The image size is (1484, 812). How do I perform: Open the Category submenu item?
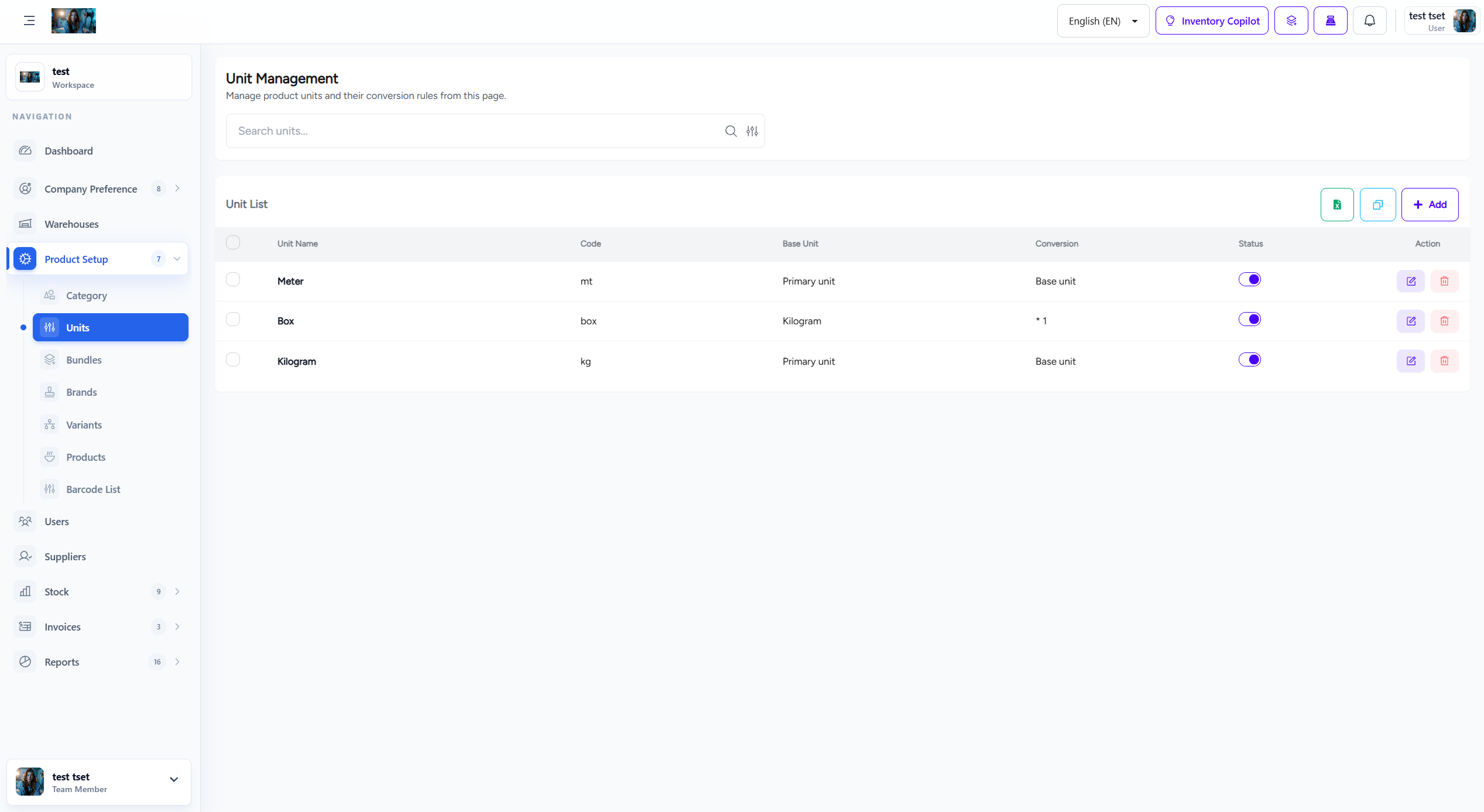point(111,295)
